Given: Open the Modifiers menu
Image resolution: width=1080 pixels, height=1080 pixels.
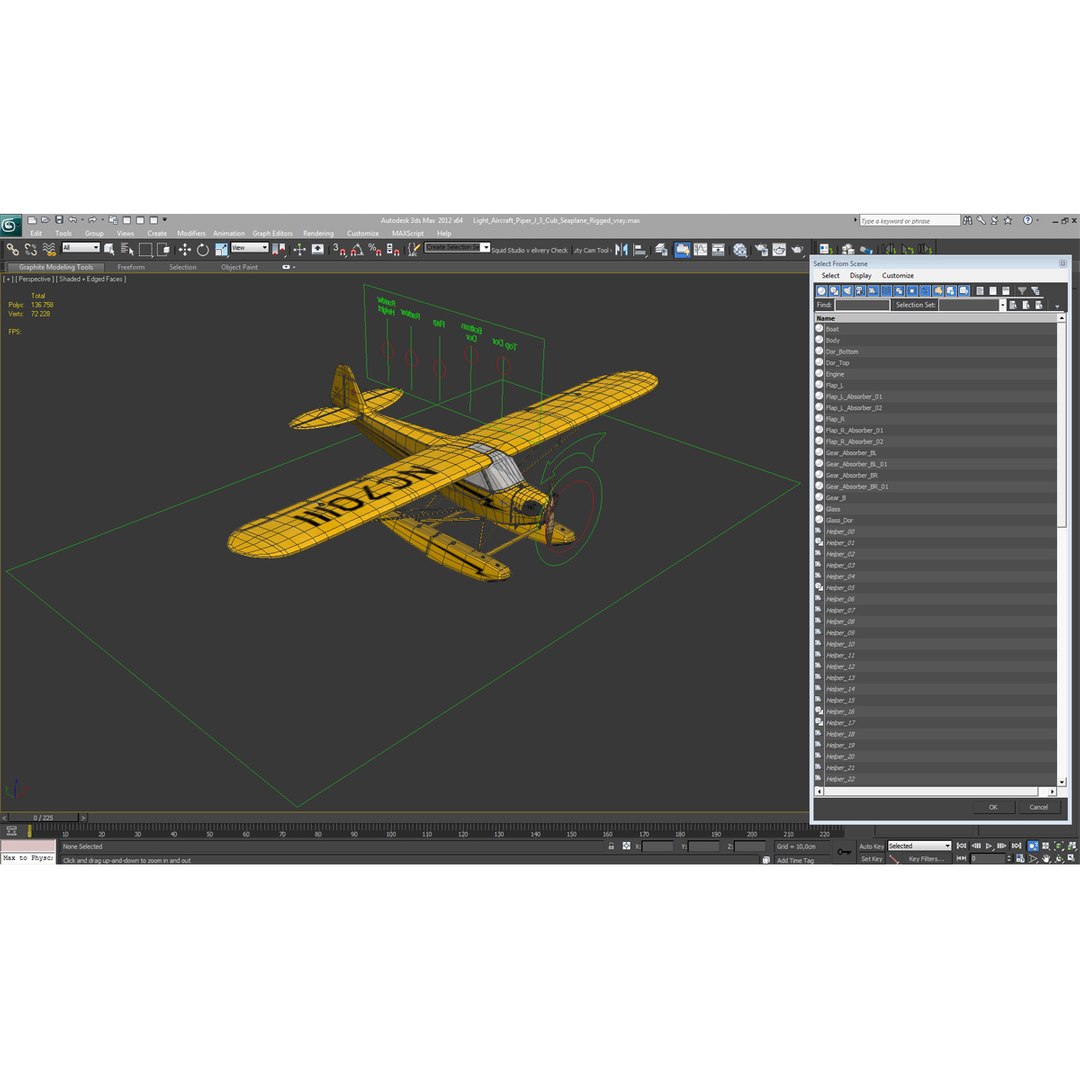Looking at the screenshot, I should coord(191,233).
